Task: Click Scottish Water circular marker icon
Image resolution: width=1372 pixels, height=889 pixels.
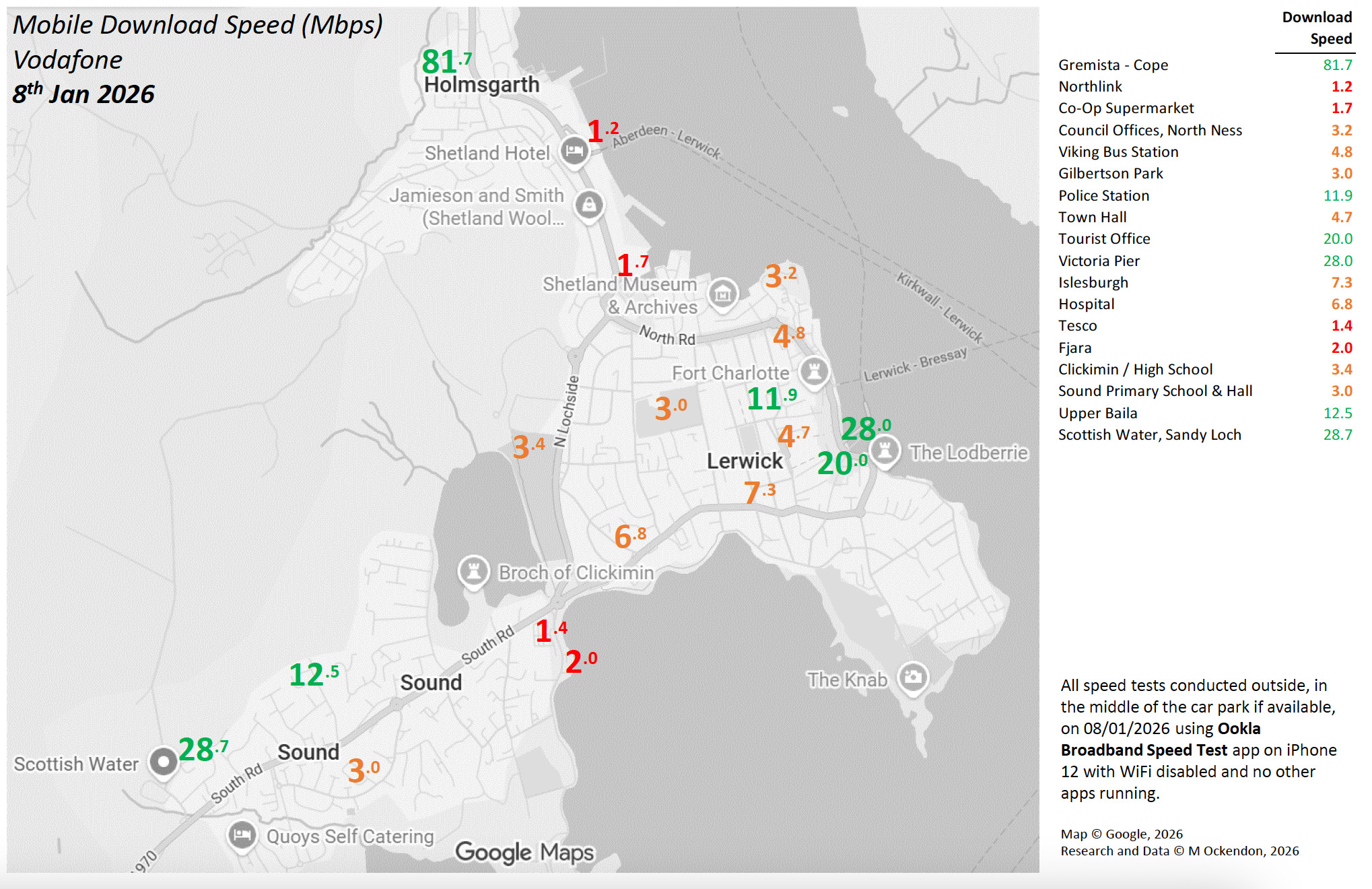Action: (x=163, y=762)
